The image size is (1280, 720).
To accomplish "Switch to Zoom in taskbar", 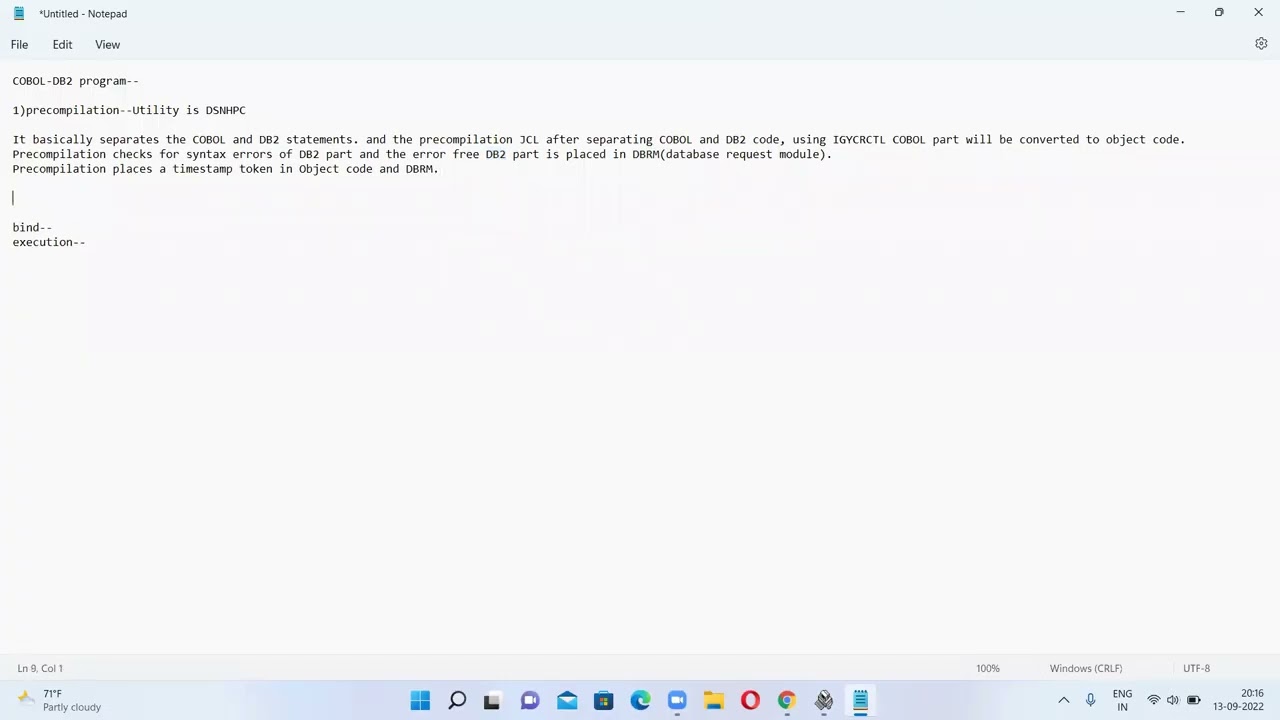I will click(x=677, y=700).
